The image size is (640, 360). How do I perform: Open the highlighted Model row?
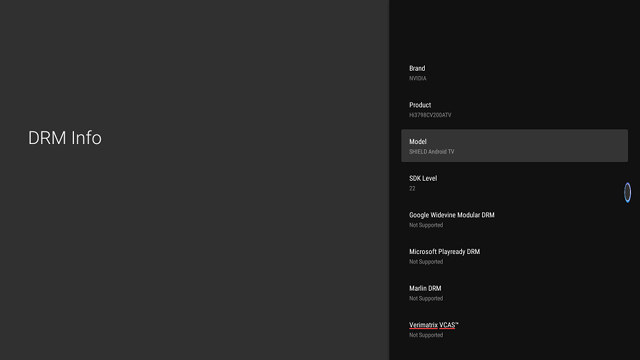(x=514, y=146)
